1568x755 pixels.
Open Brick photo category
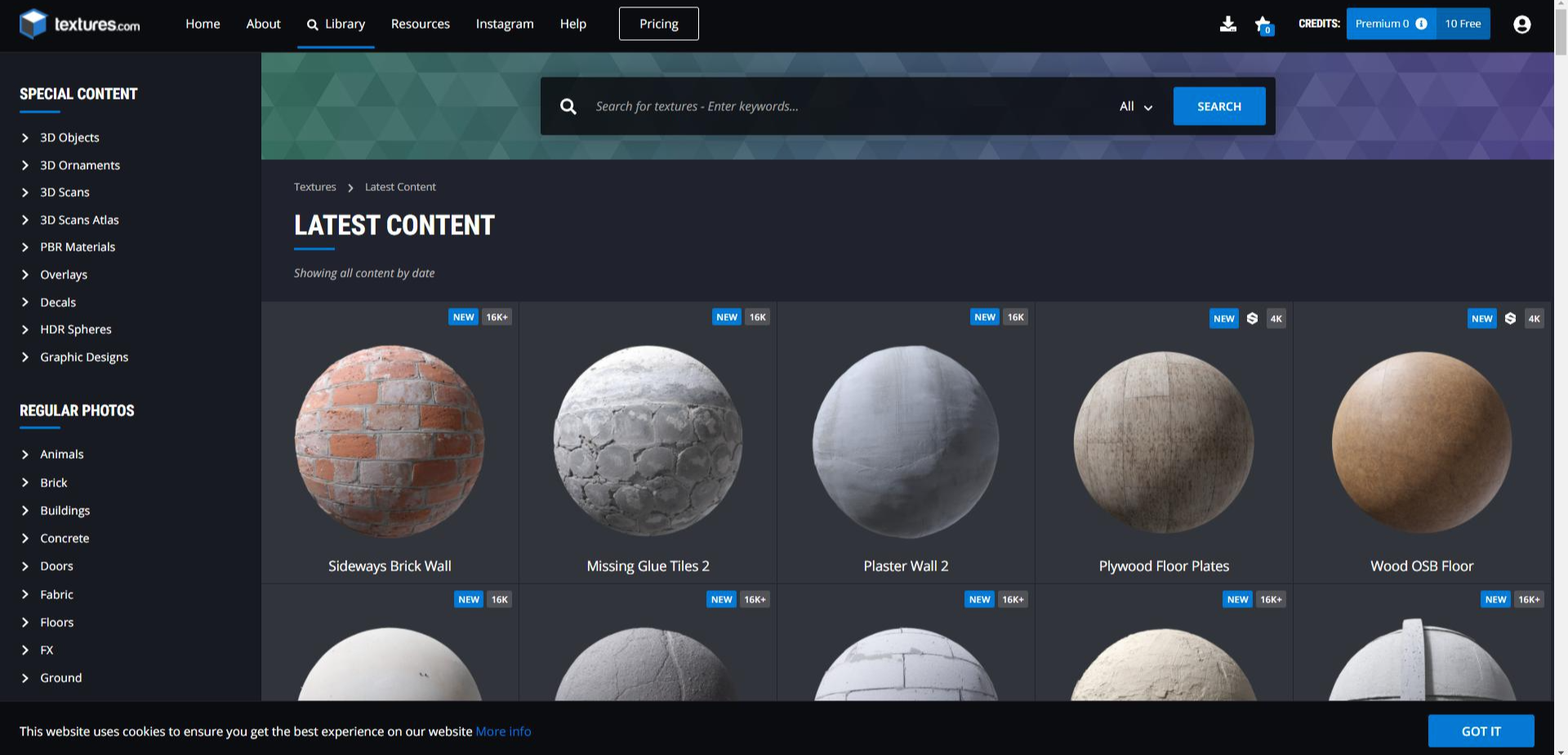(54, 482)
